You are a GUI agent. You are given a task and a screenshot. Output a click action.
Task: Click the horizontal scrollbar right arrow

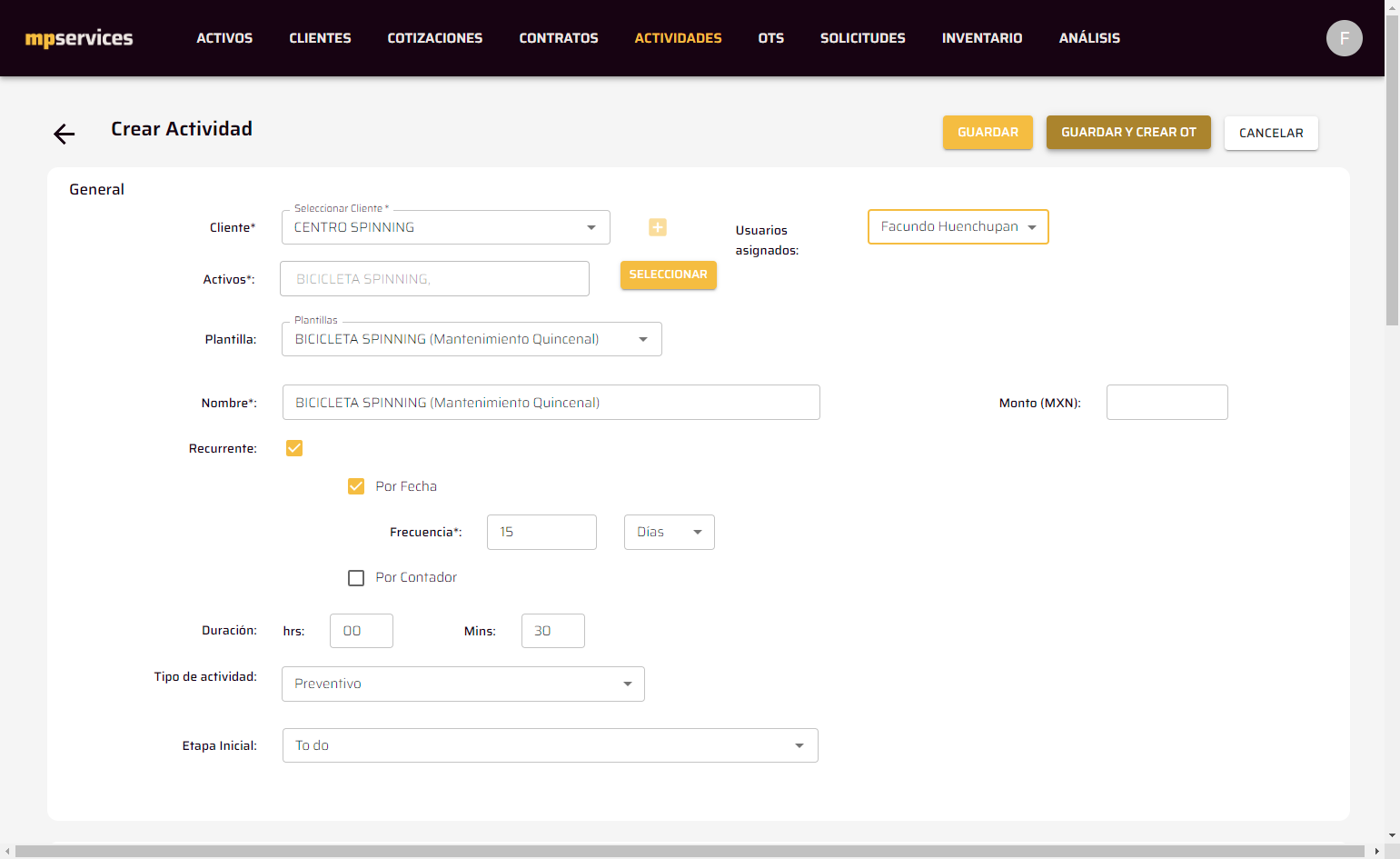[x=1376, y=851]
